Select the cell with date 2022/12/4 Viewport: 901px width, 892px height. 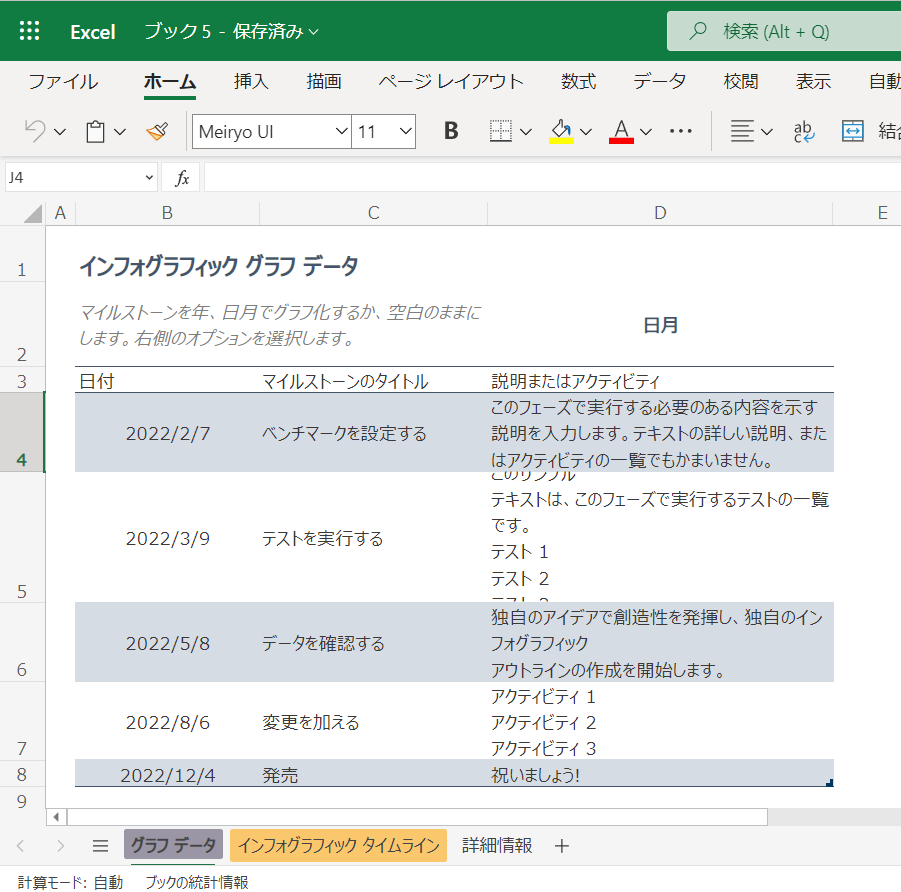click(167, 774)
